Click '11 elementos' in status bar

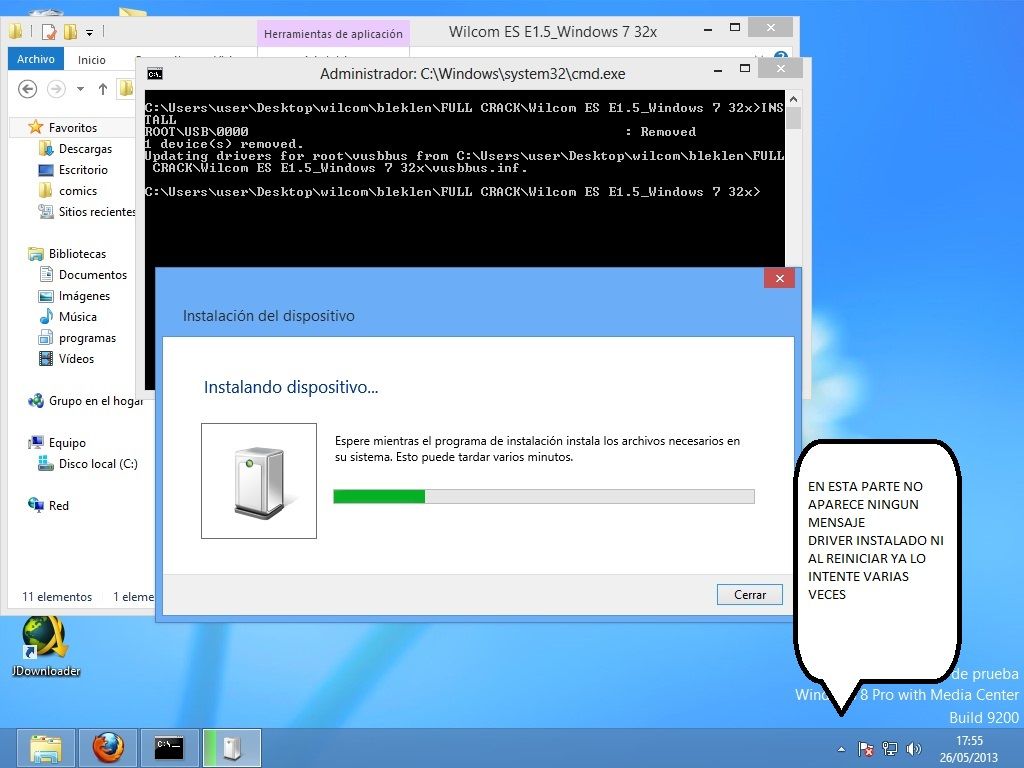tap(57, 597)
